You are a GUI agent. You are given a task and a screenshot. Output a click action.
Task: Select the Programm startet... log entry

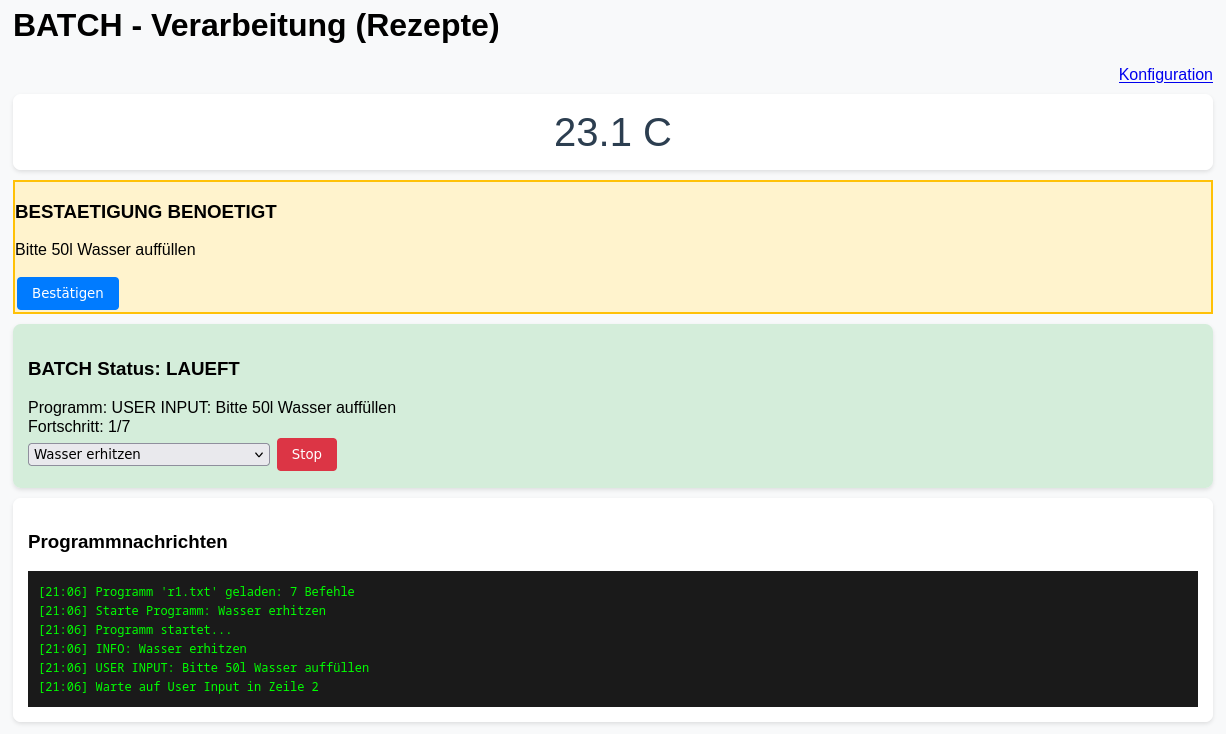pyautogui.click(x=135, y=630)
